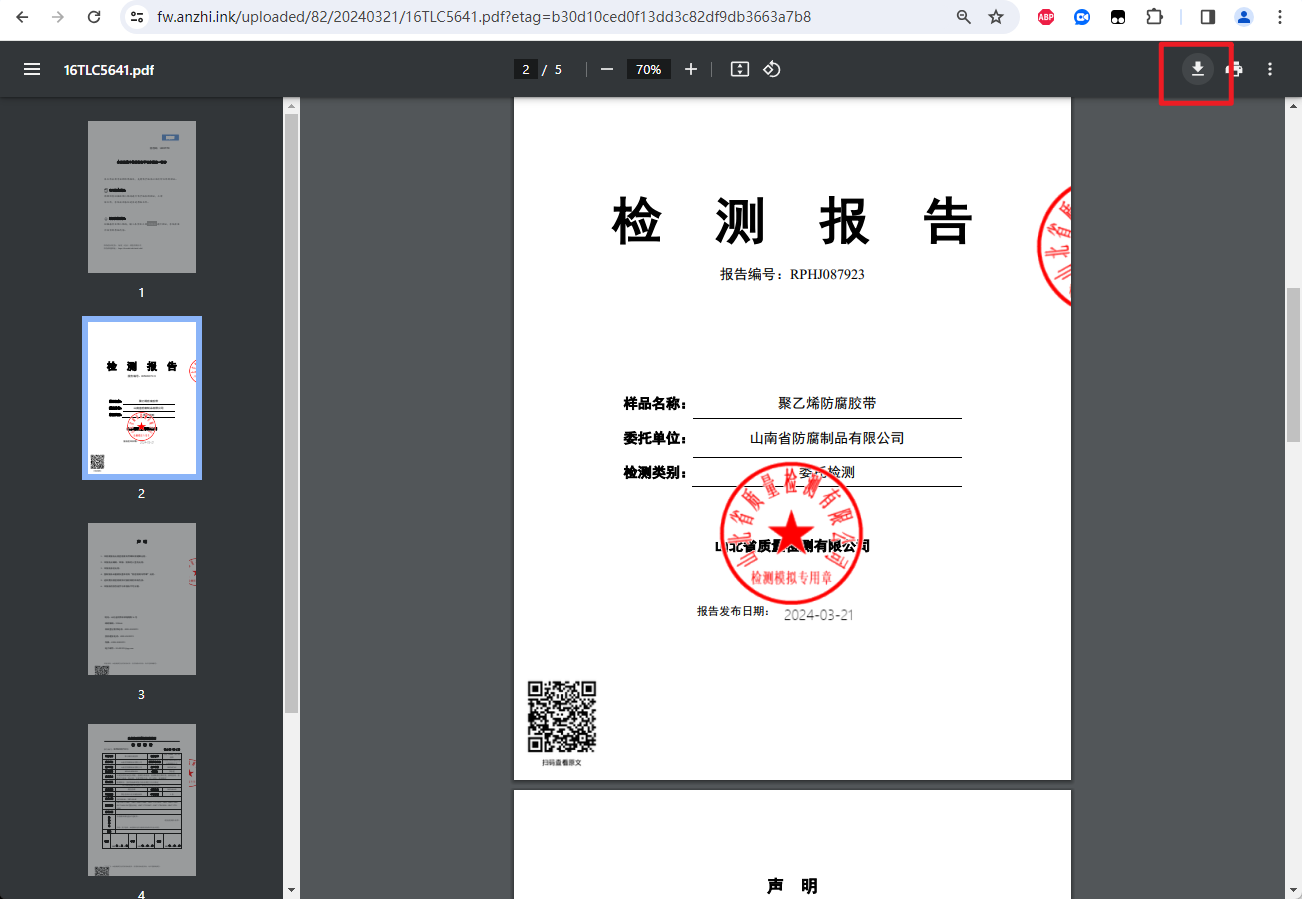Download the PDF file
The height and width of the screenshot is (899, 1302).
[1196, 69]
